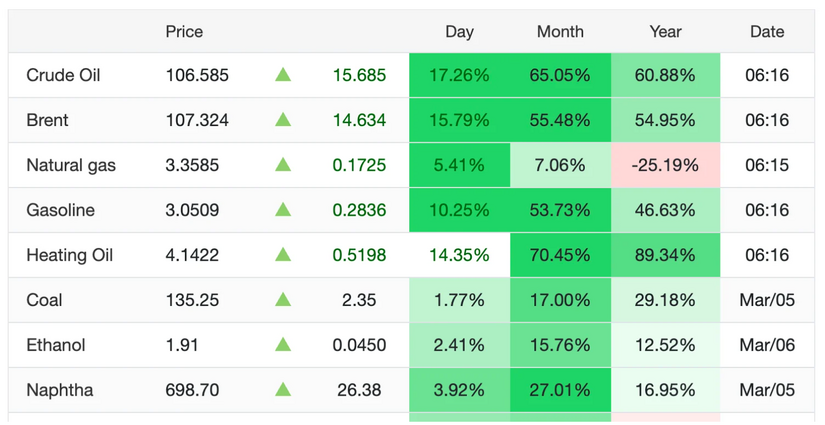Open the Heating Oil link
The image size is (825, 425).
[70, 255]
